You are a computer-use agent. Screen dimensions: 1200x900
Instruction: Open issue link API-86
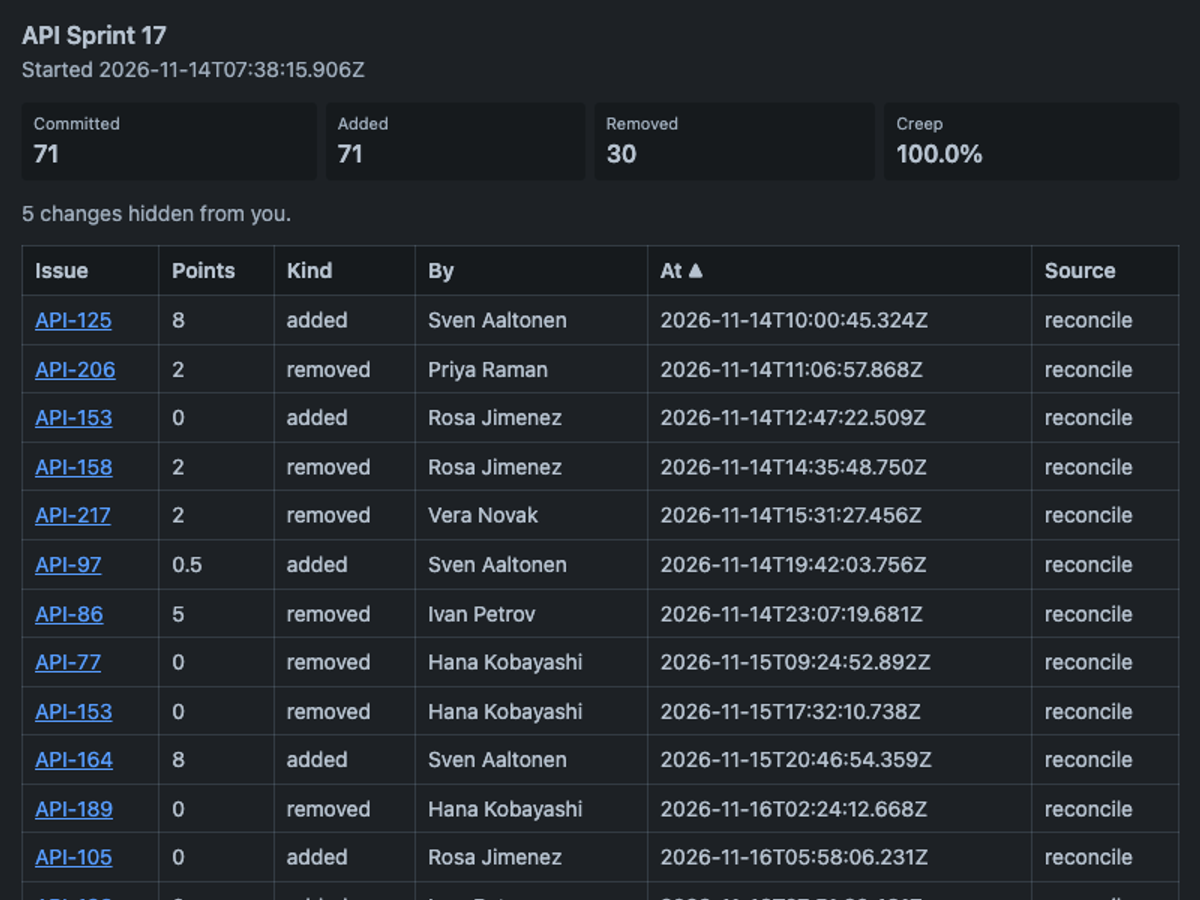69,614
